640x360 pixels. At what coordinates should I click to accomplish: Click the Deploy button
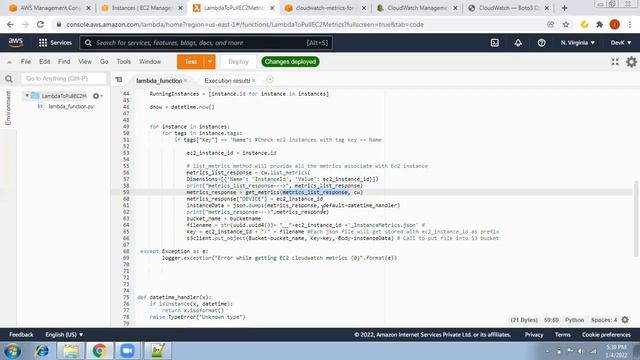point(238,62)
